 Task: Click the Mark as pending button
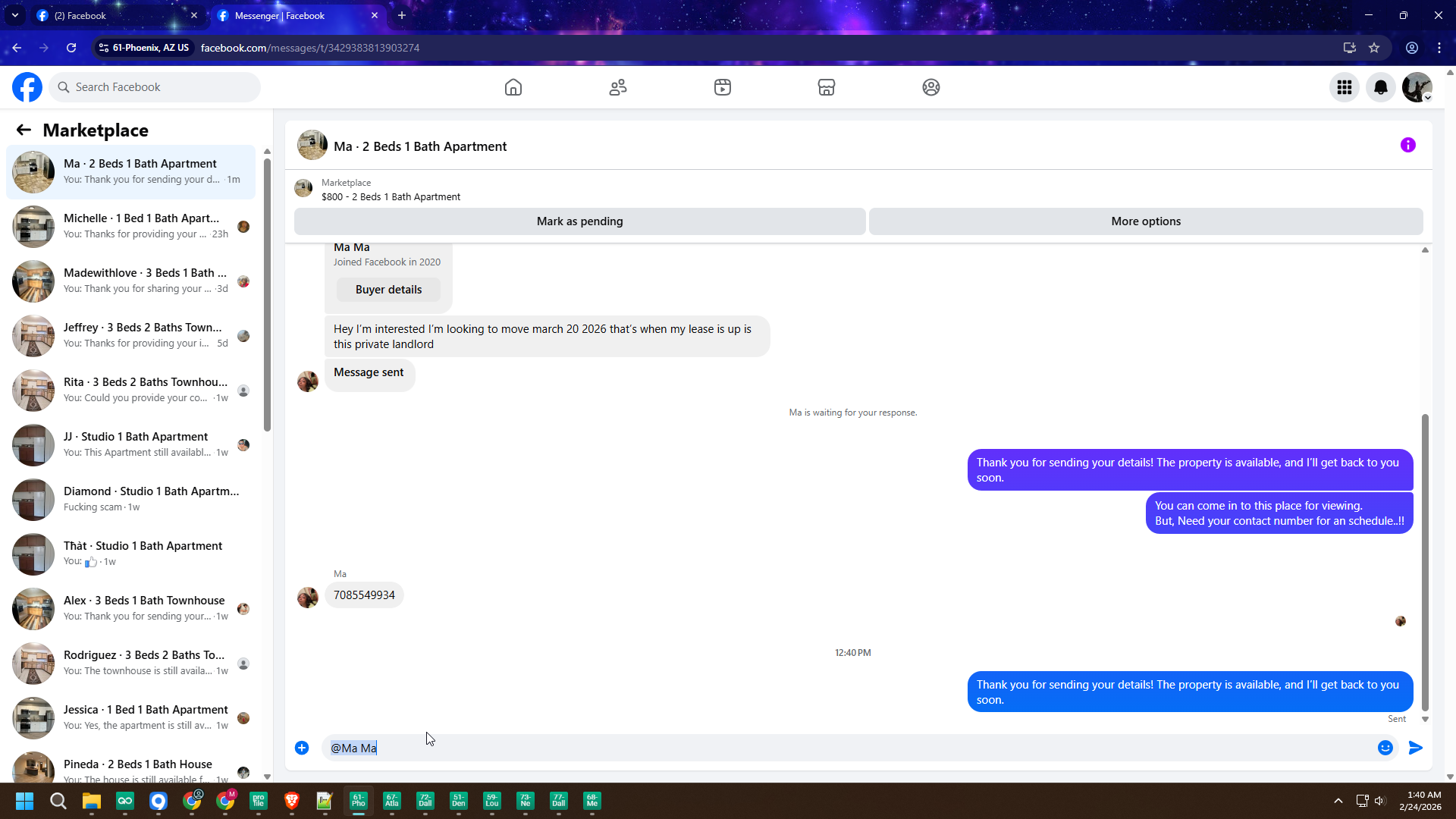[579, 221]
